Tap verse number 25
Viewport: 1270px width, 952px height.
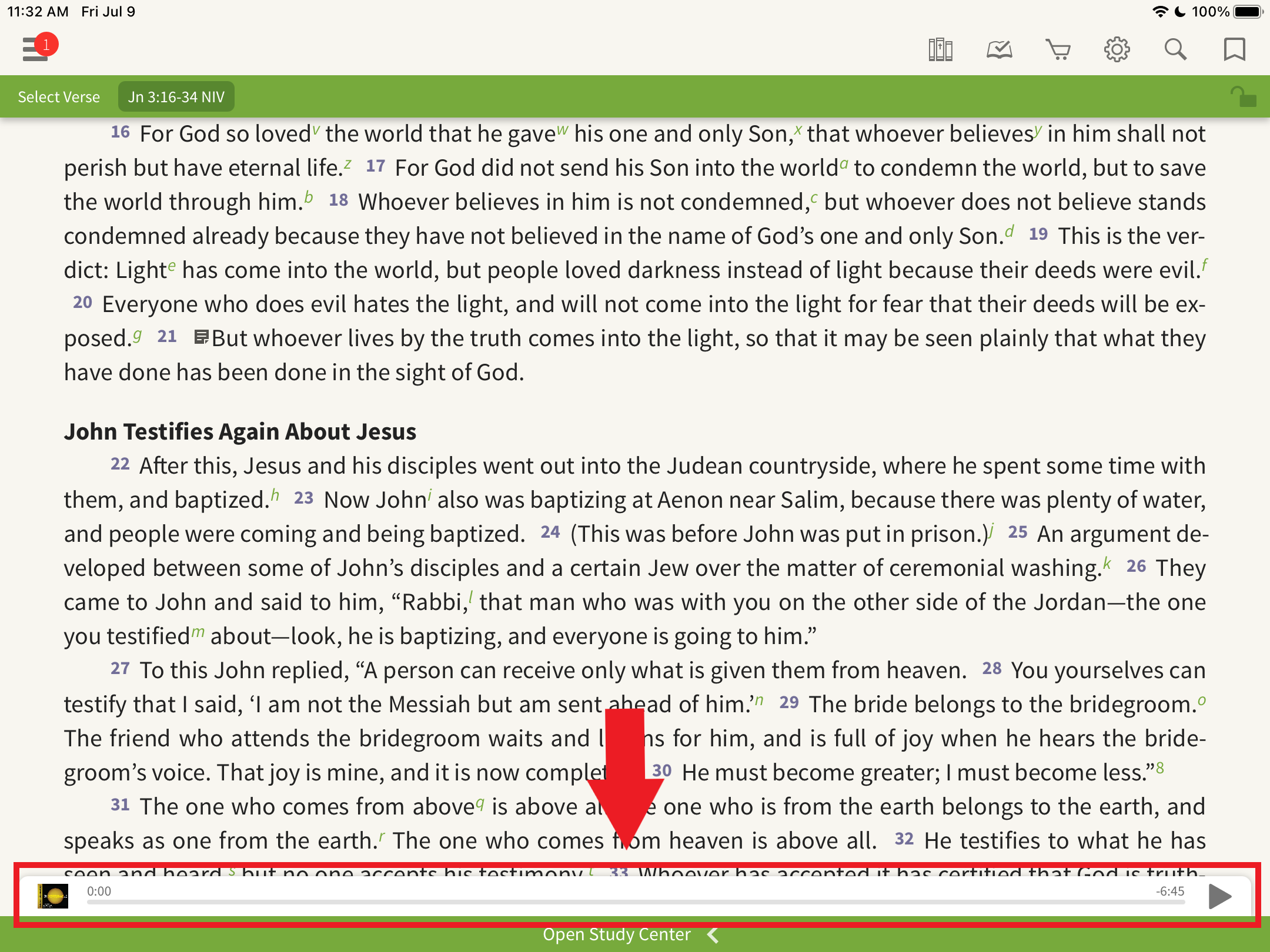point(1017,532)
